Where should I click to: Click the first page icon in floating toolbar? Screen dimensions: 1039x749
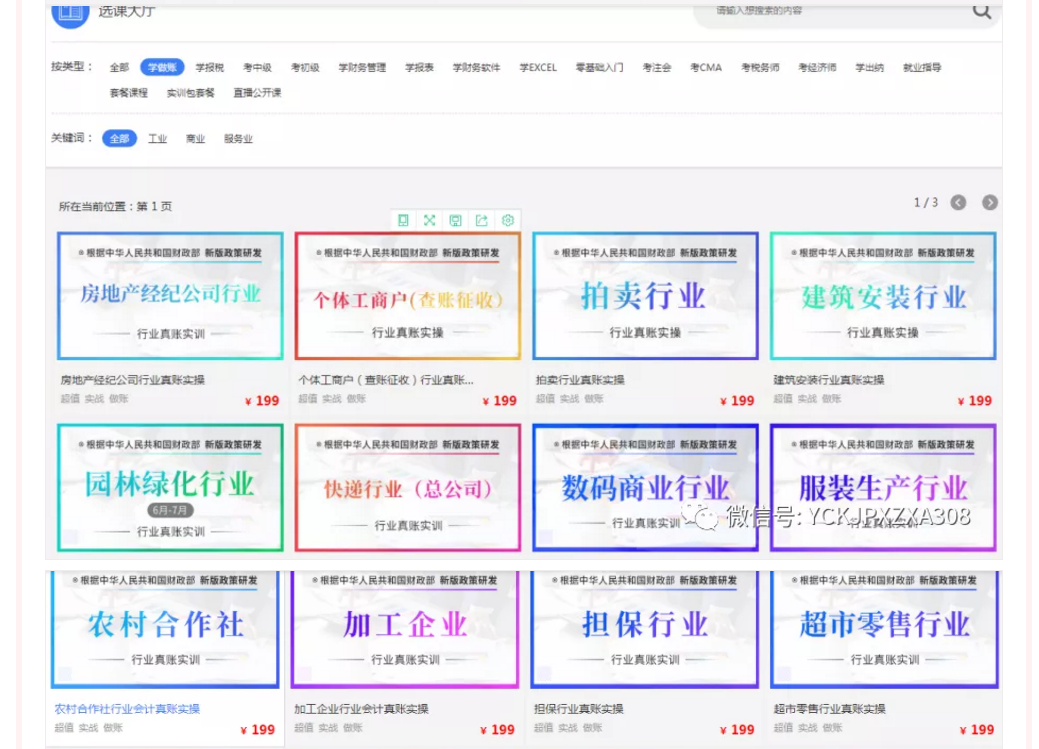tap(403, 220)
